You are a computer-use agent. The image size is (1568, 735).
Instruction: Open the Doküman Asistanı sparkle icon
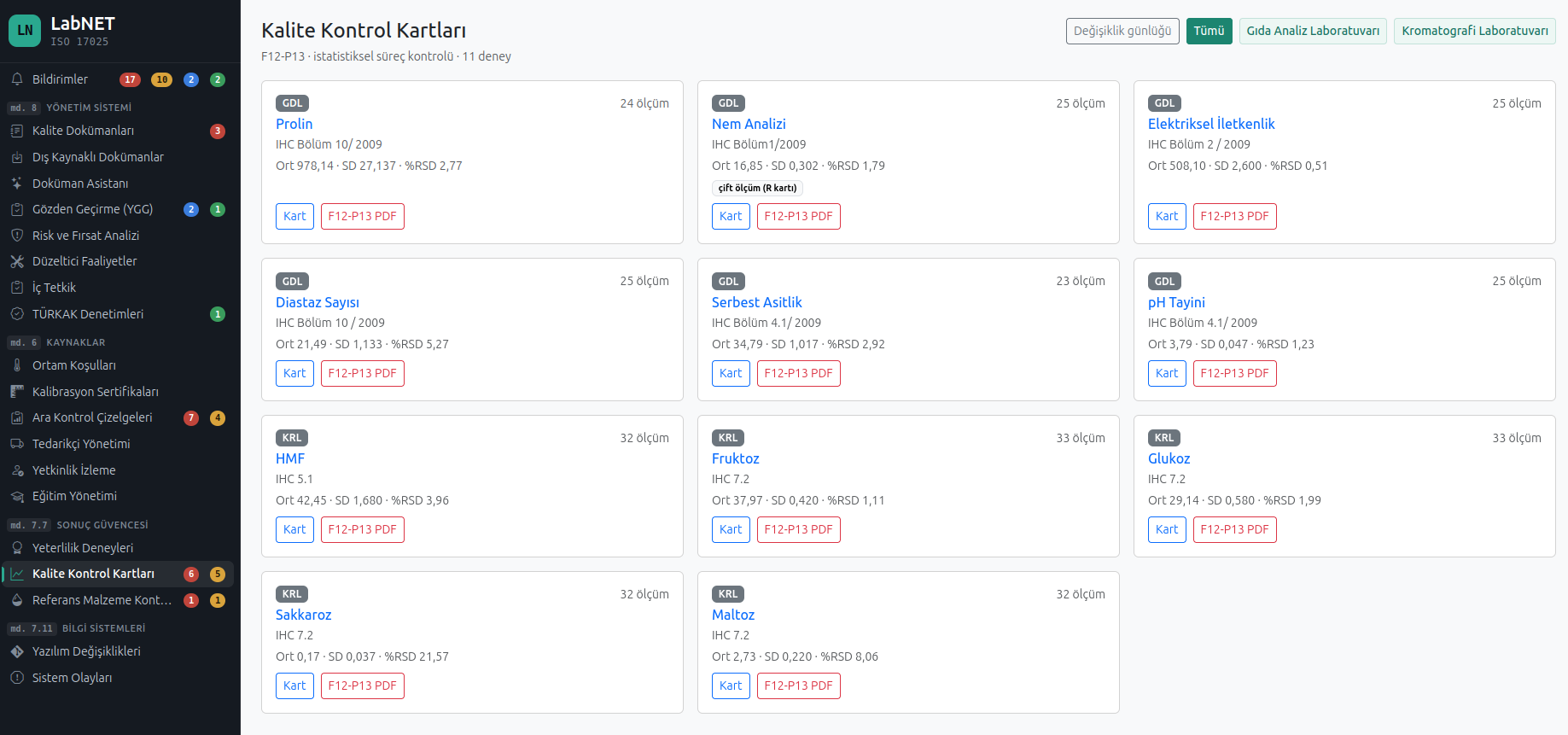point(17,184)
